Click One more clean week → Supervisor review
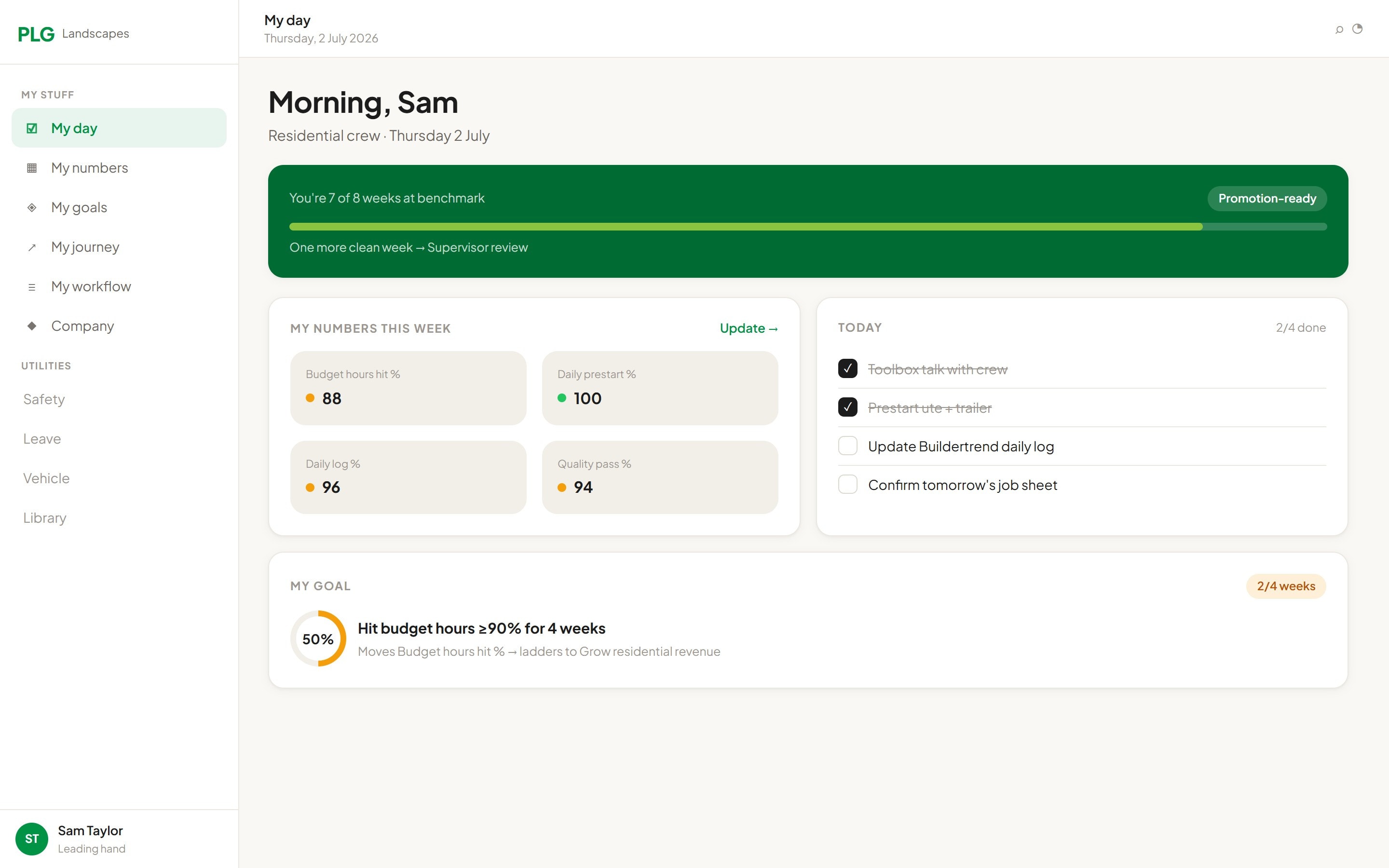 pos(409,247)
